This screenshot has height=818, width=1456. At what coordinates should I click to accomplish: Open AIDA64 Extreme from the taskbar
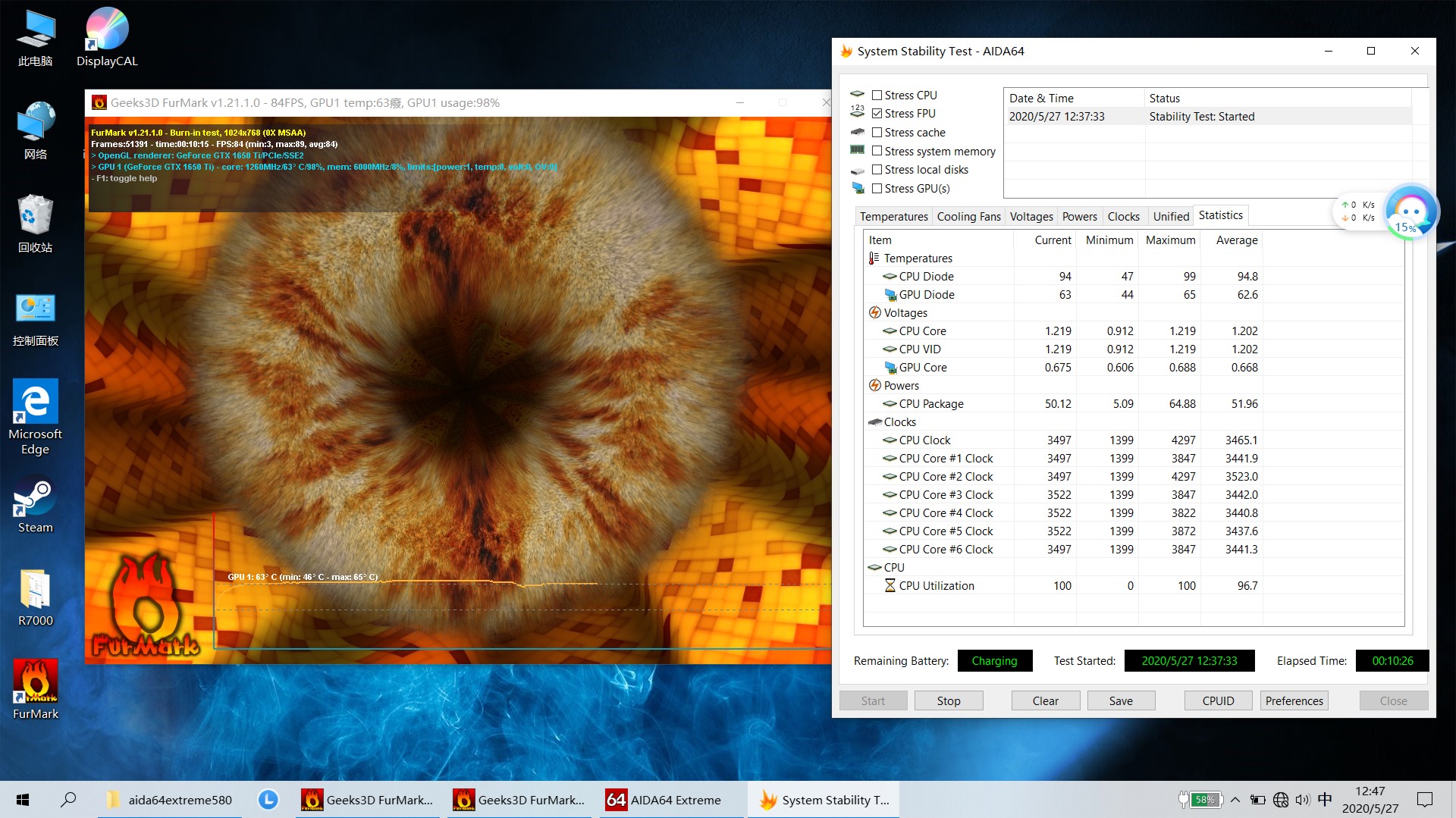pyautogui.click(x=664, y=800)
